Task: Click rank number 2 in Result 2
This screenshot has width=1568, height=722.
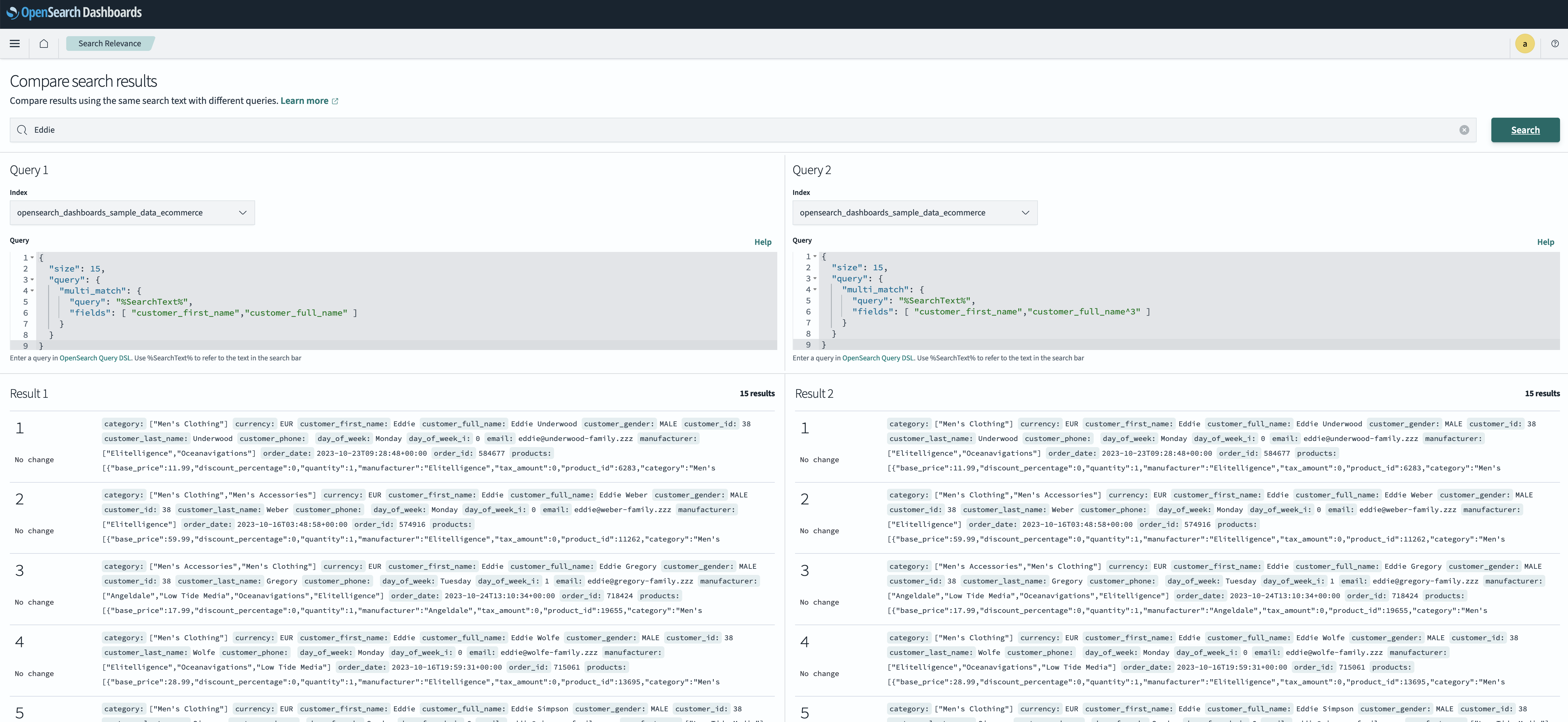Action: pos(805,500)
